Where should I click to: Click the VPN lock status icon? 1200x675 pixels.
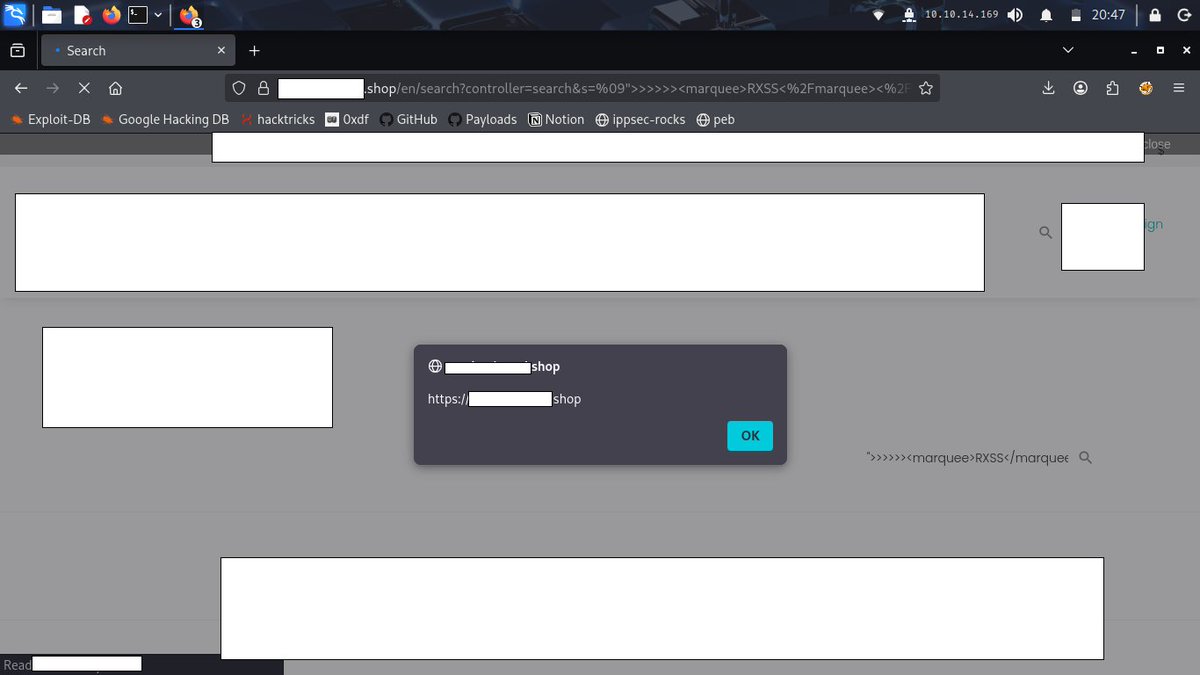[909, 15]
